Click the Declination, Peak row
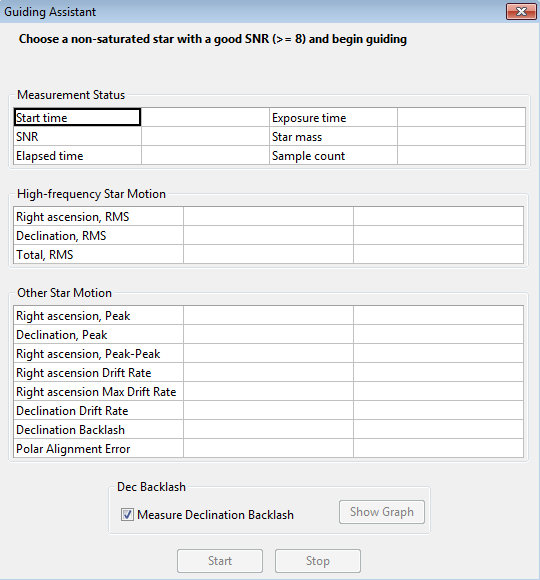This screenshot has width=540, height=580. (x=269, y=334)
